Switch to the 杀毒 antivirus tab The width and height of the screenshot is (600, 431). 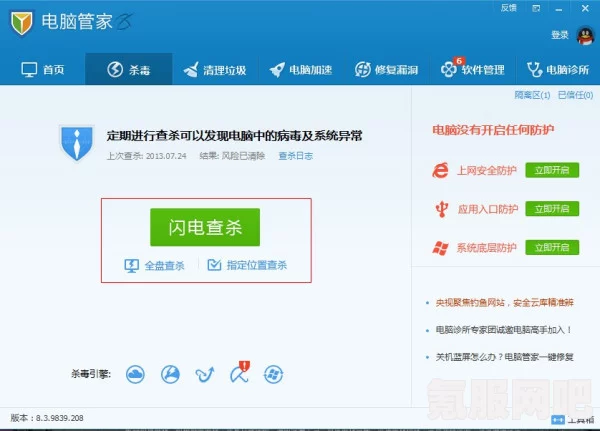(129, 70)
